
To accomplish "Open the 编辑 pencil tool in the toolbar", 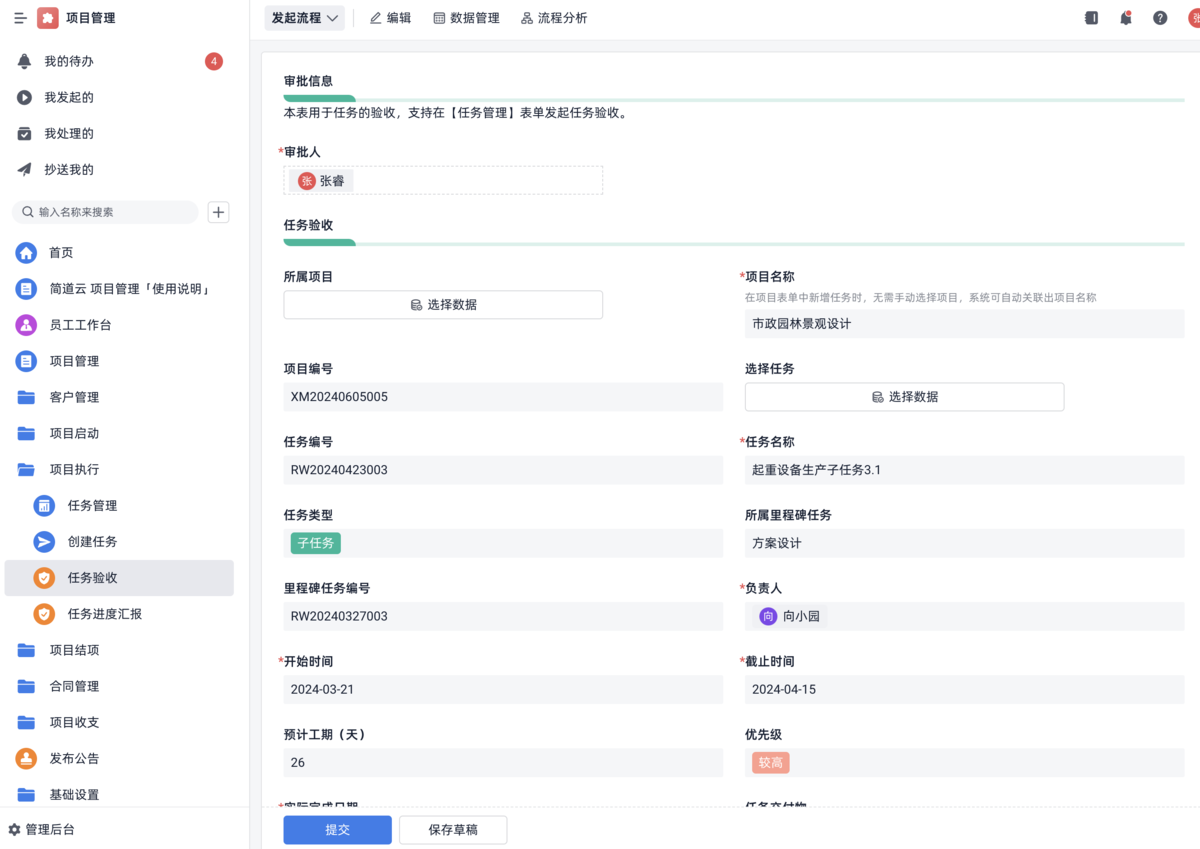I will click(390, 17).
